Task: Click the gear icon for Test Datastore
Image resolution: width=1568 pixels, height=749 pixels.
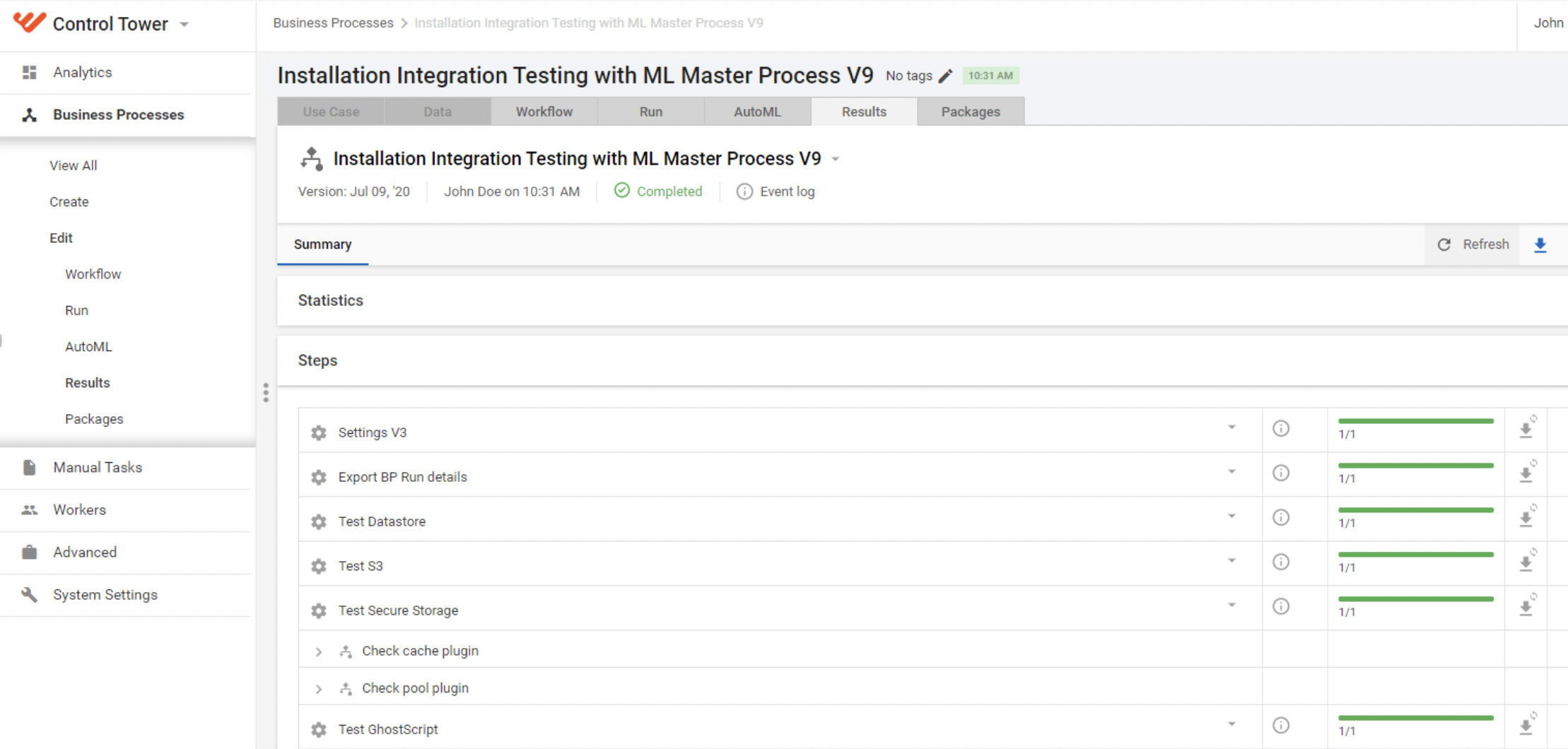Action: (319, 521)
